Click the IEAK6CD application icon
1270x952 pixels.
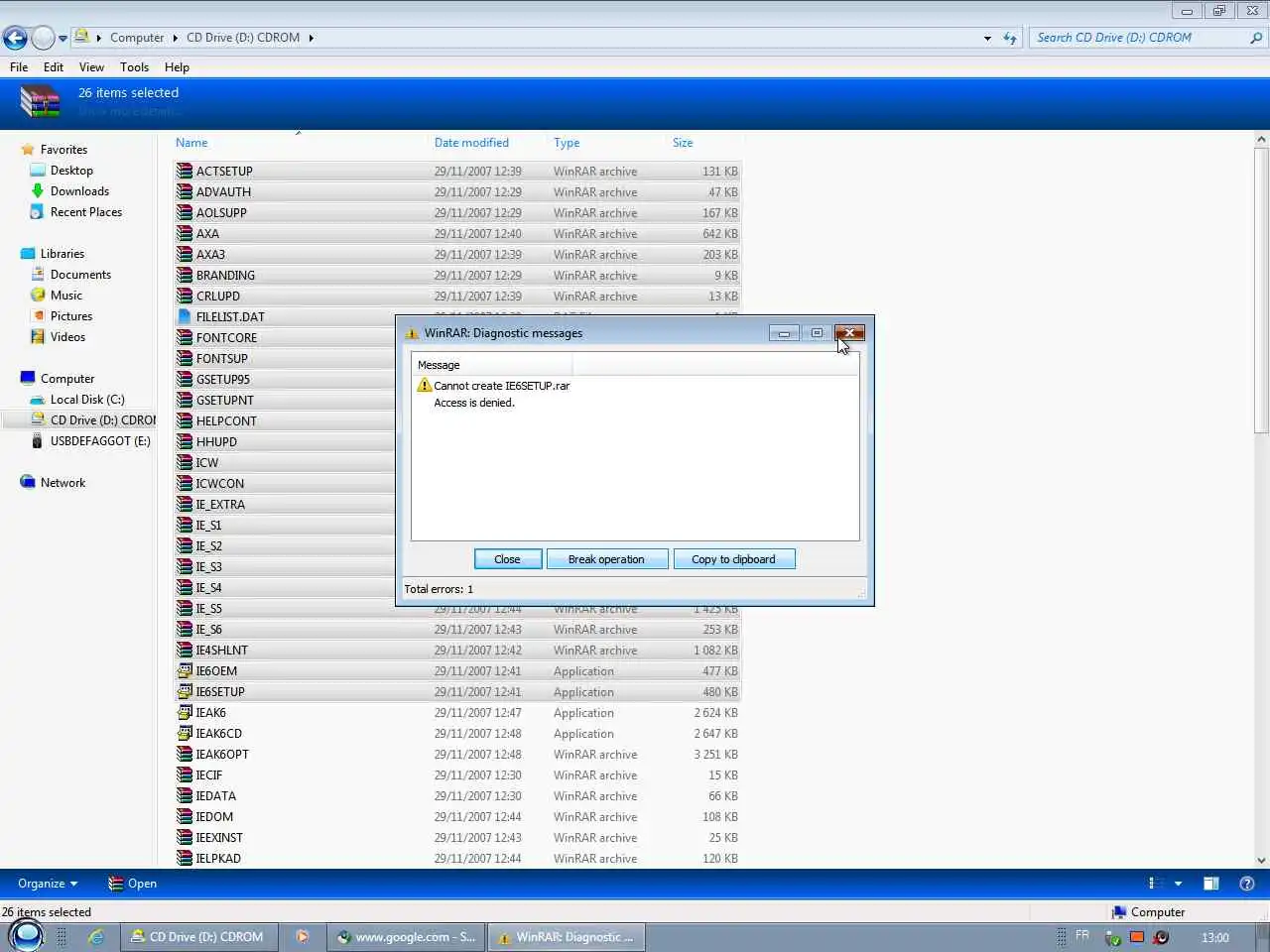coord(185,733)
